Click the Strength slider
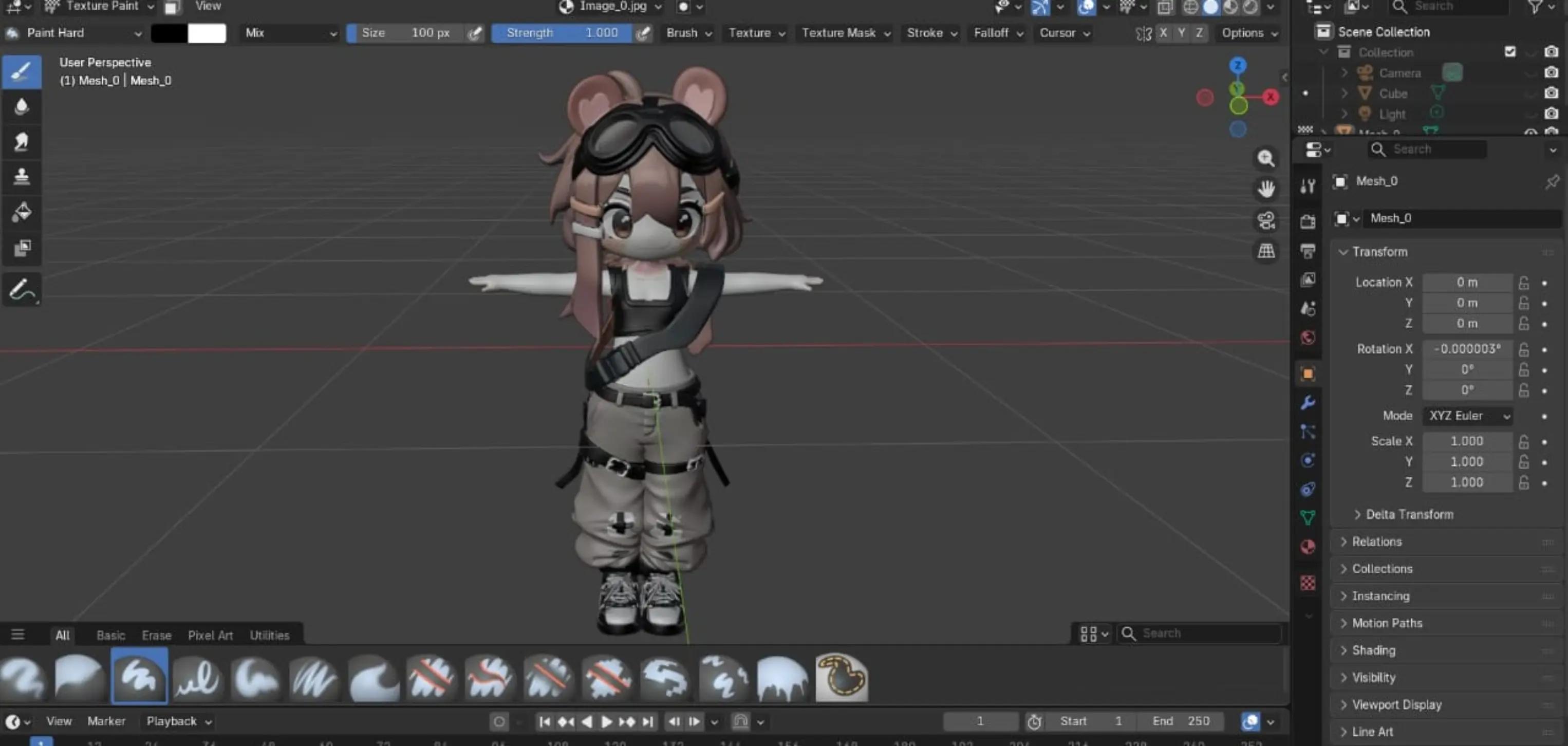Screen dimensions: 1568x746 (x=562, y=33)
